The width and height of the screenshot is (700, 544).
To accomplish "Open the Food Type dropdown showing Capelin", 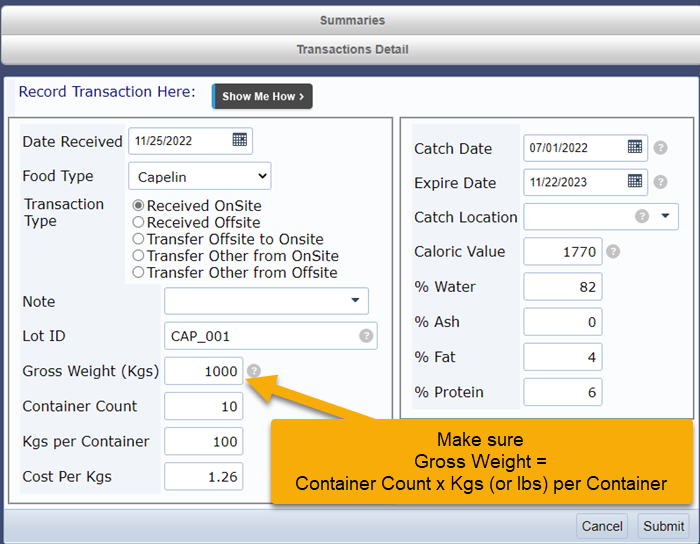I will (200, 176).
